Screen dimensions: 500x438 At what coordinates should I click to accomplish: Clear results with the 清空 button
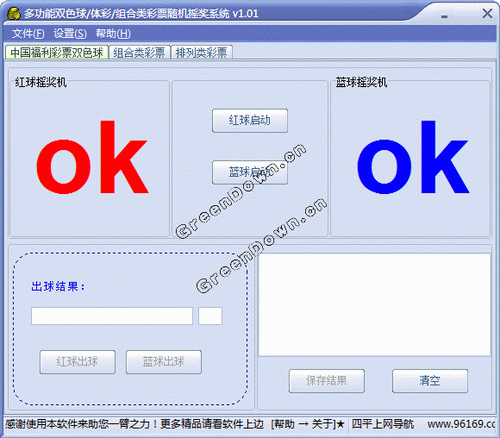[430, 381]
